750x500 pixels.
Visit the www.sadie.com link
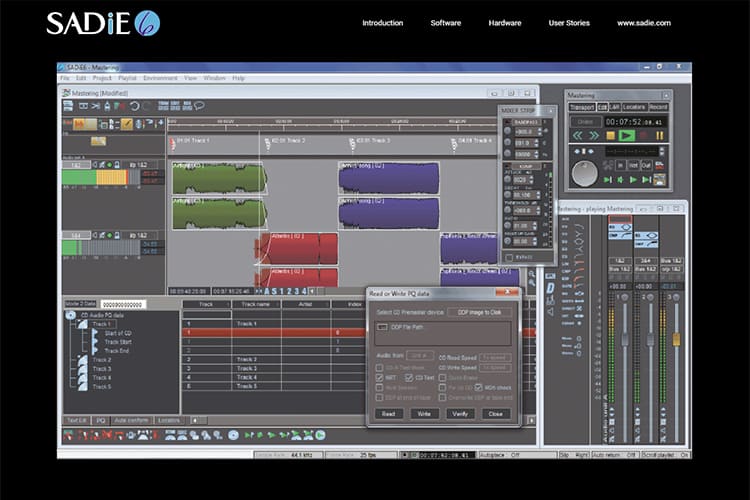click(644, 23)
